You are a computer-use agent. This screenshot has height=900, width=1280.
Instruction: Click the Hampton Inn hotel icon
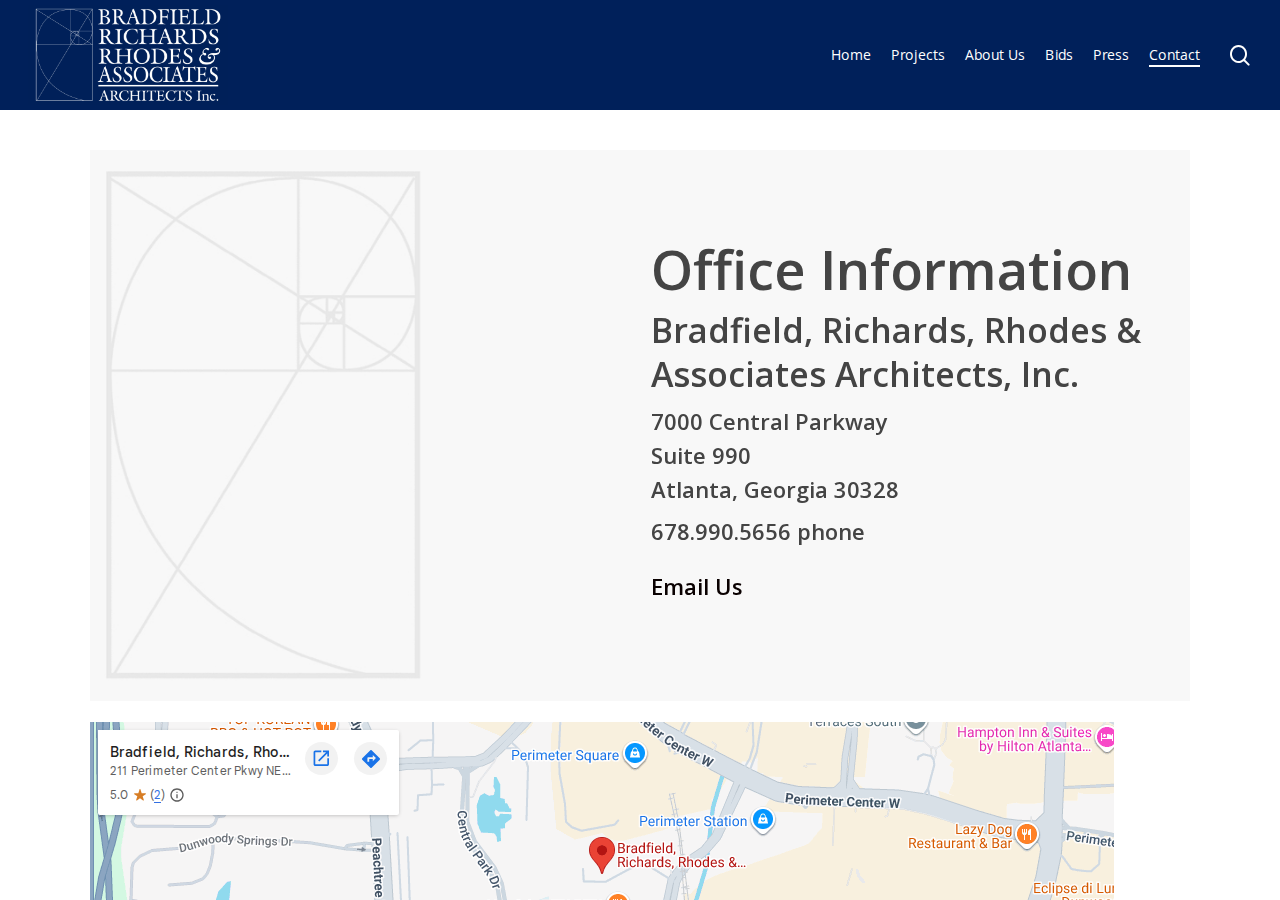pos(1105,737)
